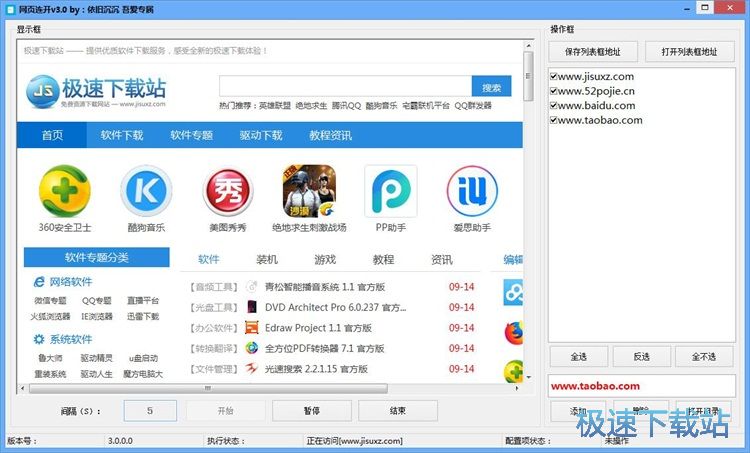Uncheck www.52pojie.cn in the list
This screenshot has height=453, width=750.
[553, 90]
